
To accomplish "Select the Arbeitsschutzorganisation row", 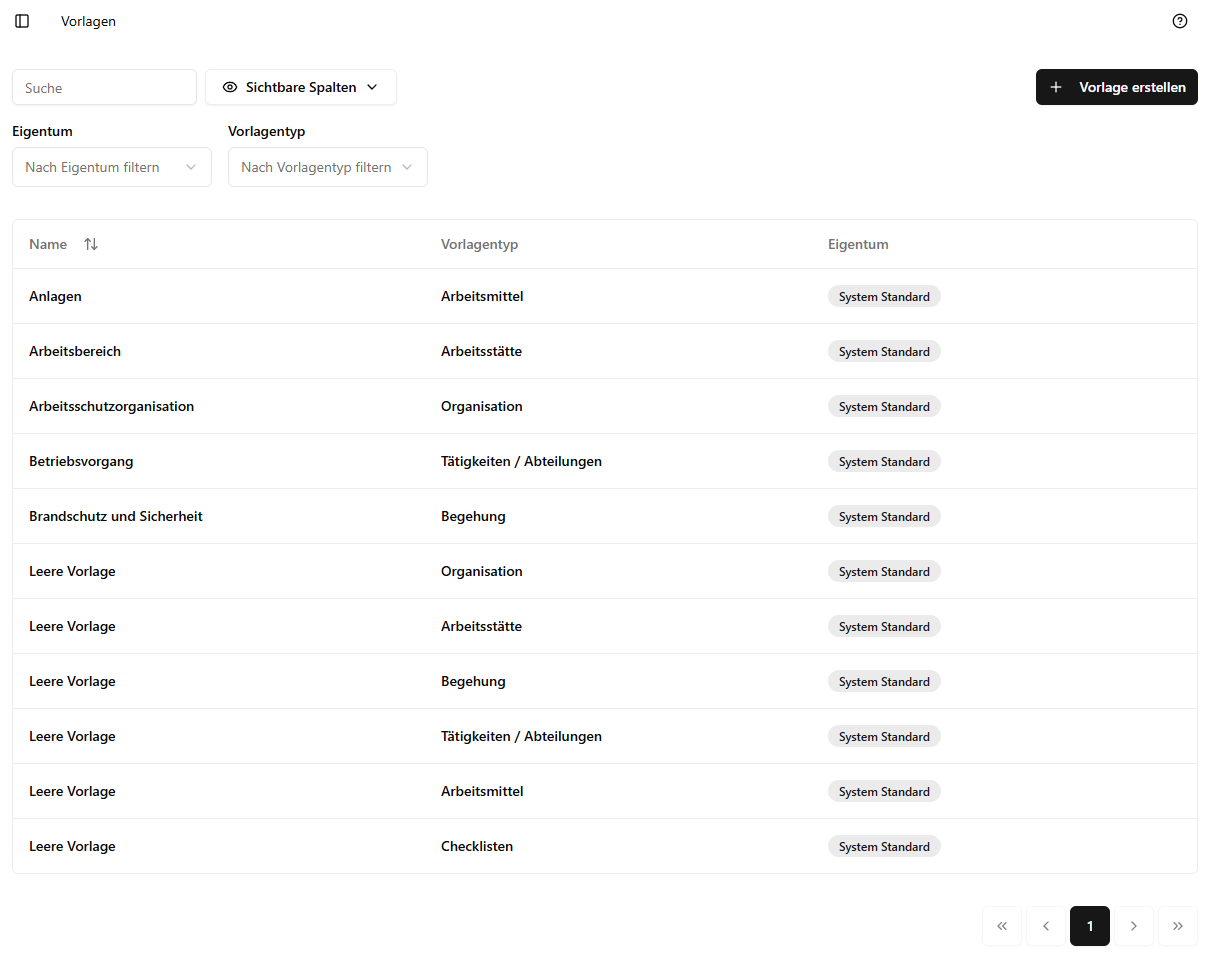I will 112,406.
